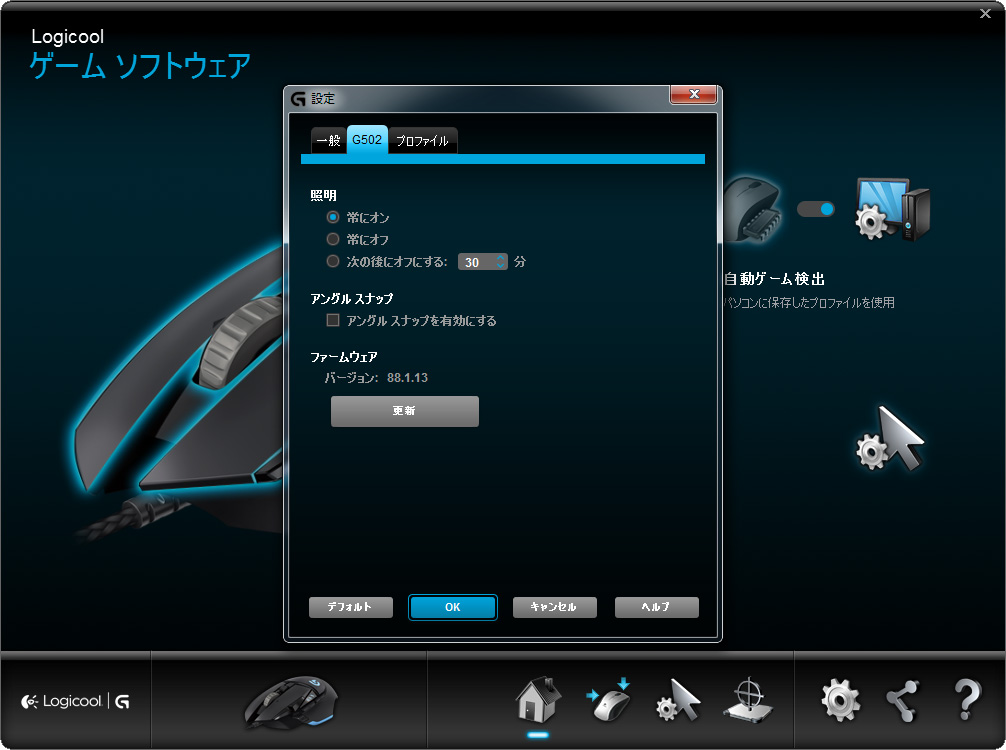This screenshot has height=750, width=1006.
Task: Switch to the プロファイル tab
Action: point(422,140)
